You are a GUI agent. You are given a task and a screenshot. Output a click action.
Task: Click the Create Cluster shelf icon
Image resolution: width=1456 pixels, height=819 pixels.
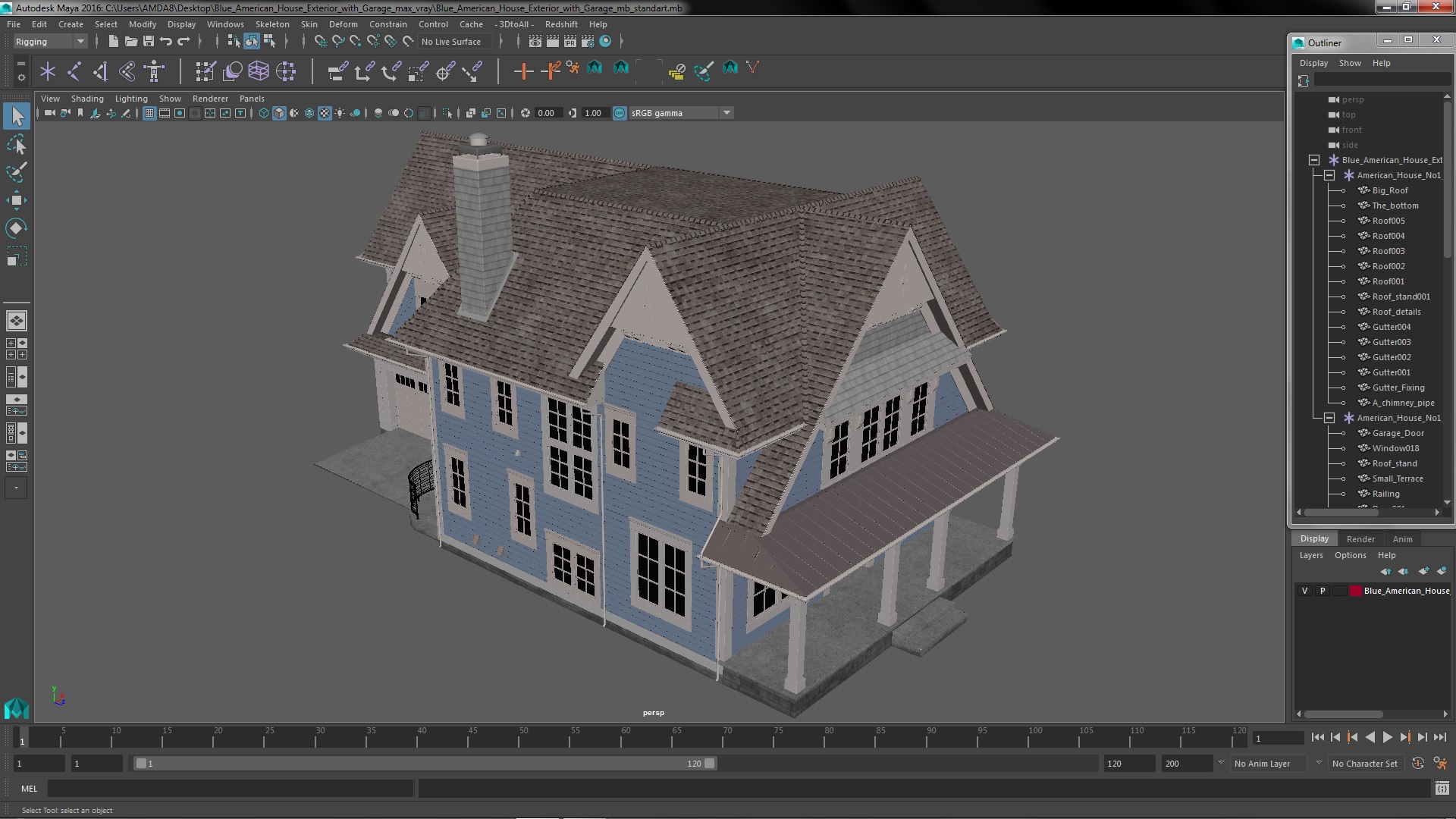click(286, 71)
